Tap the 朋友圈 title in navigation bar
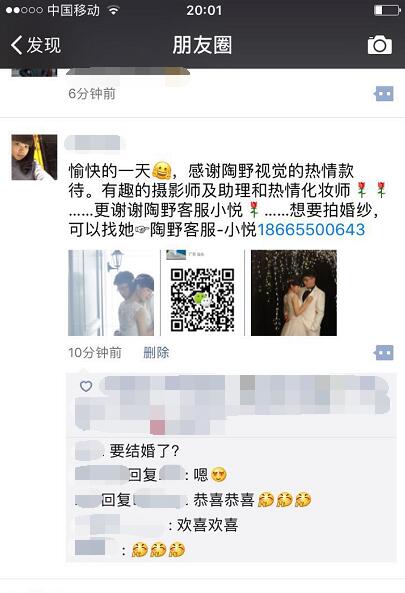Screen dimensions: 405x593 click(202, 45)
